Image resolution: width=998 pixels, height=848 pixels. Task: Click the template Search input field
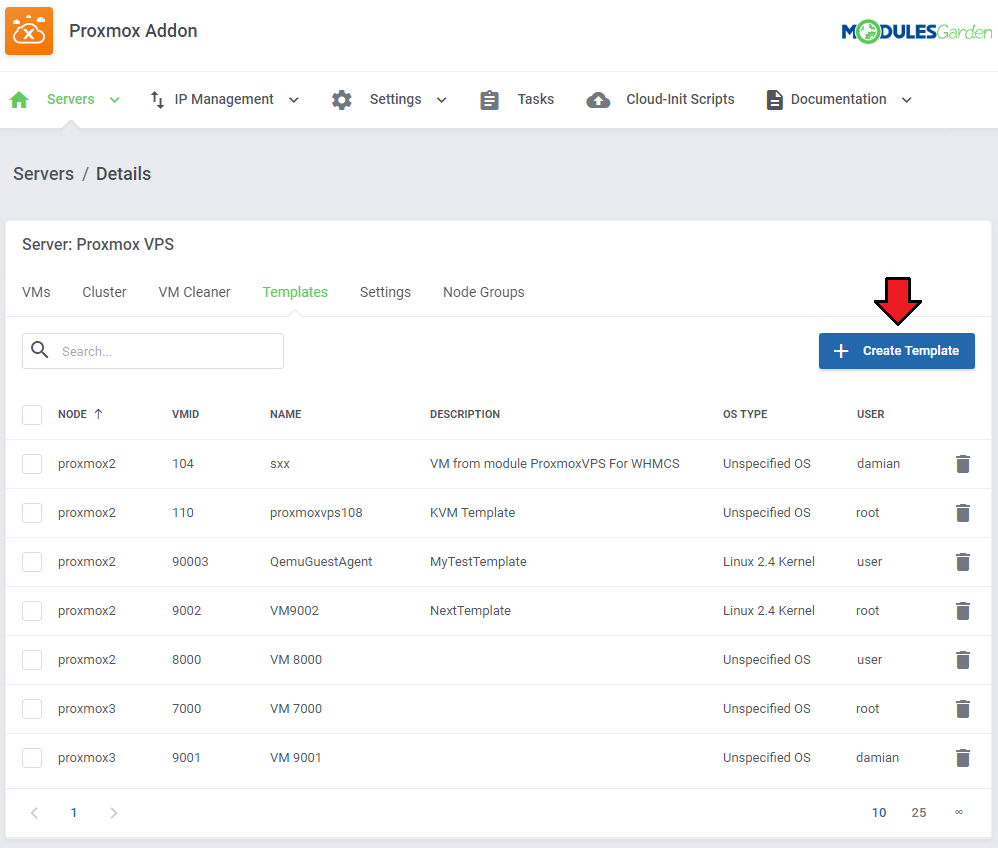[x=153, y=351]
